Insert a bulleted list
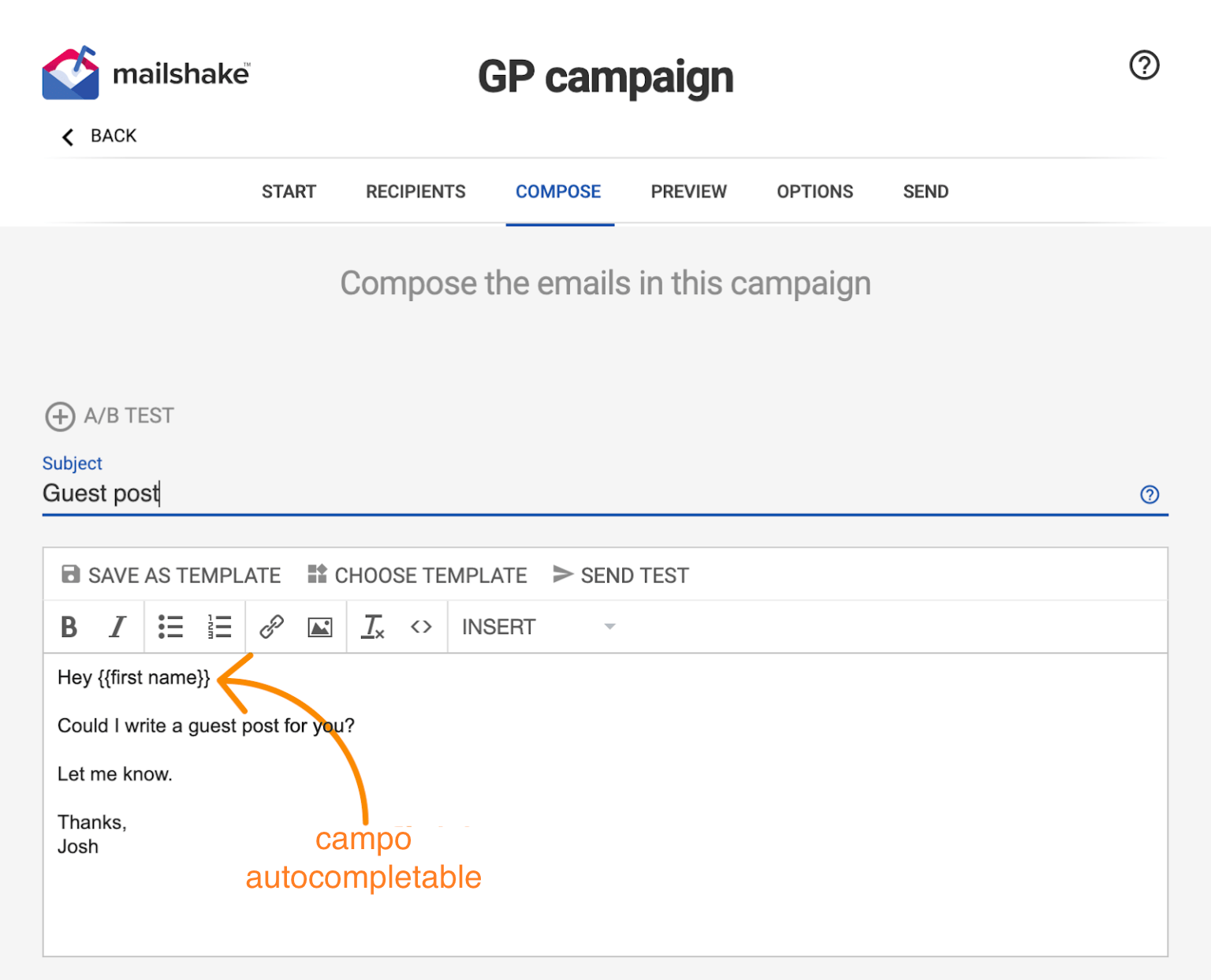This screenshot has height=980, width=1211. pos(170,627)
